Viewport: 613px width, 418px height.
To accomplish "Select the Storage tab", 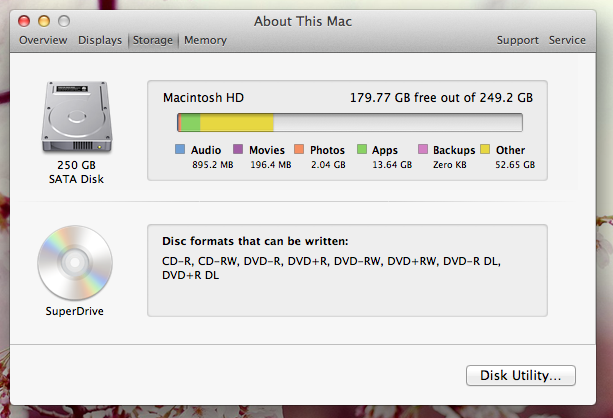I will tap(152, 40).
